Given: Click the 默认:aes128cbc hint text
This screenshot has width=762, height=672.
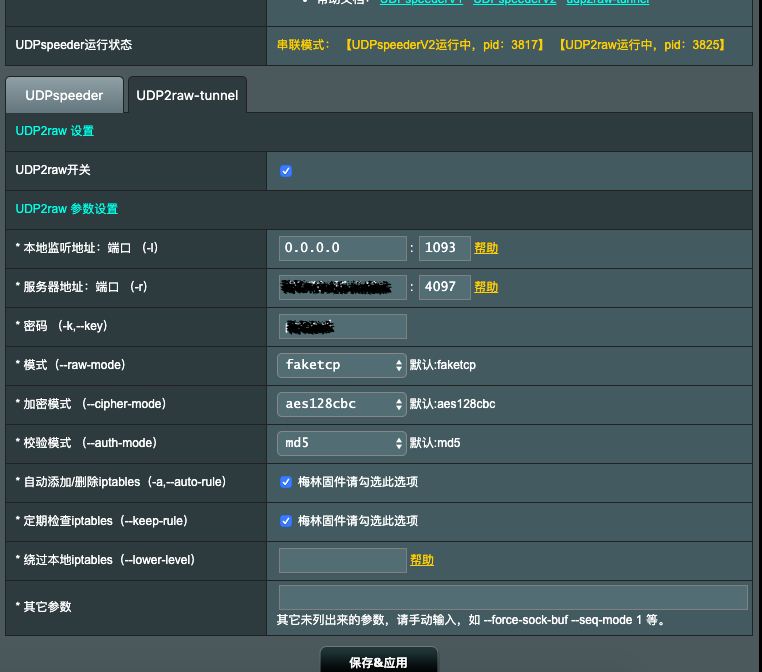Looking at the screenshot, I should point(452,404).
